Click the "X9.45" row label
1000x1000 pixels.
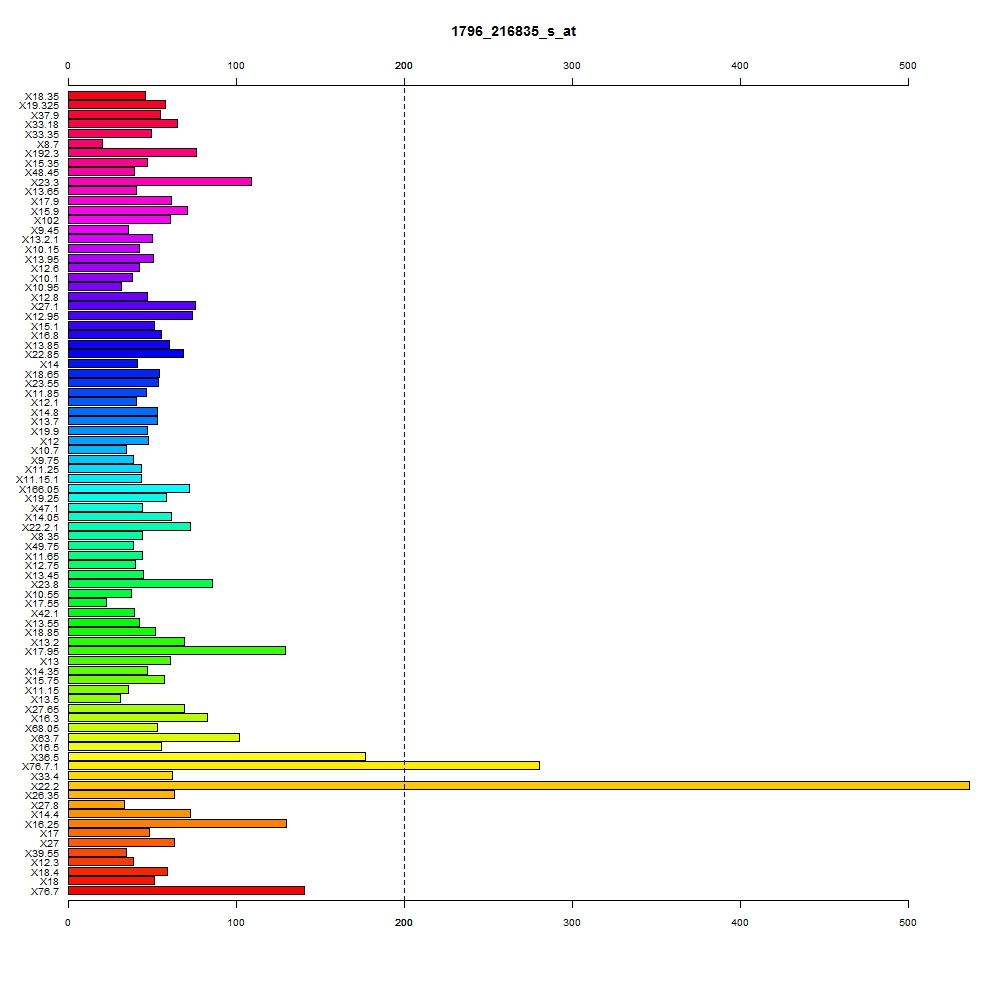tap(45, 230)
